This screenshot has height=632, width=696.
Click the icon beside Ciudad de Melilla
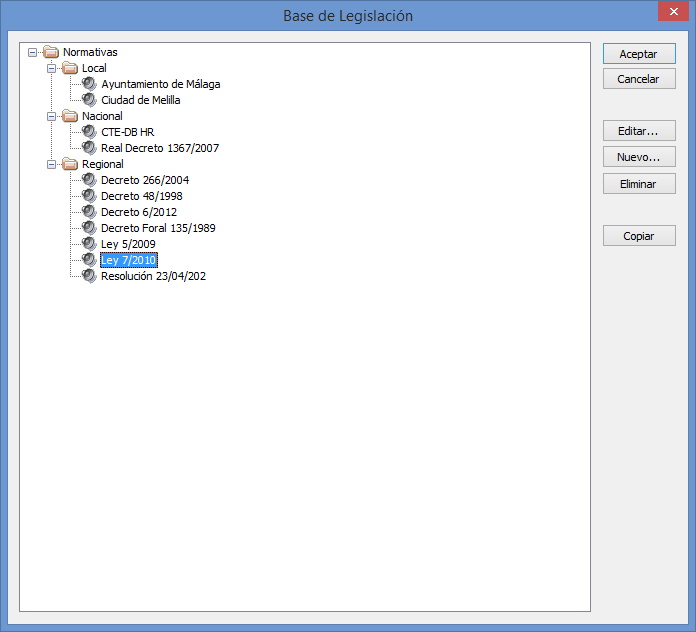pyautogui.click(x=89, y=100)
